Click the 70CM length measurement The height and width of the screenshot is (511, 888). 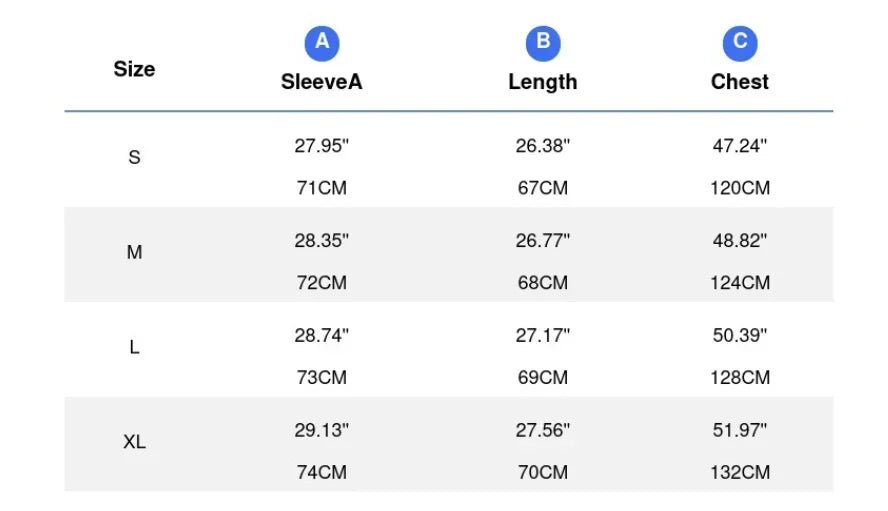(x=543, y=472)
